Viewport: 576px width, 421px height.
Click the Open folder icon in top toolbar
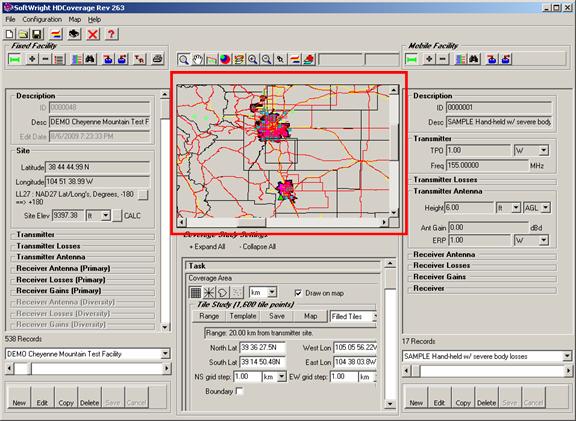[x=23, y=34]
